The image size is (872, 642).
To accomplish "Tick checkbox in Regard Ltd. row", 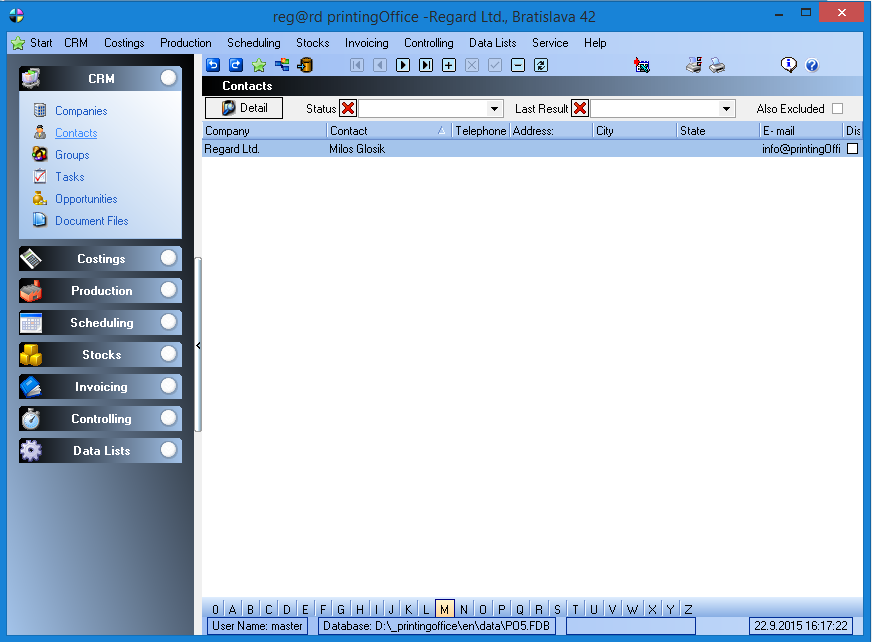I will click(x=853, y=149).
